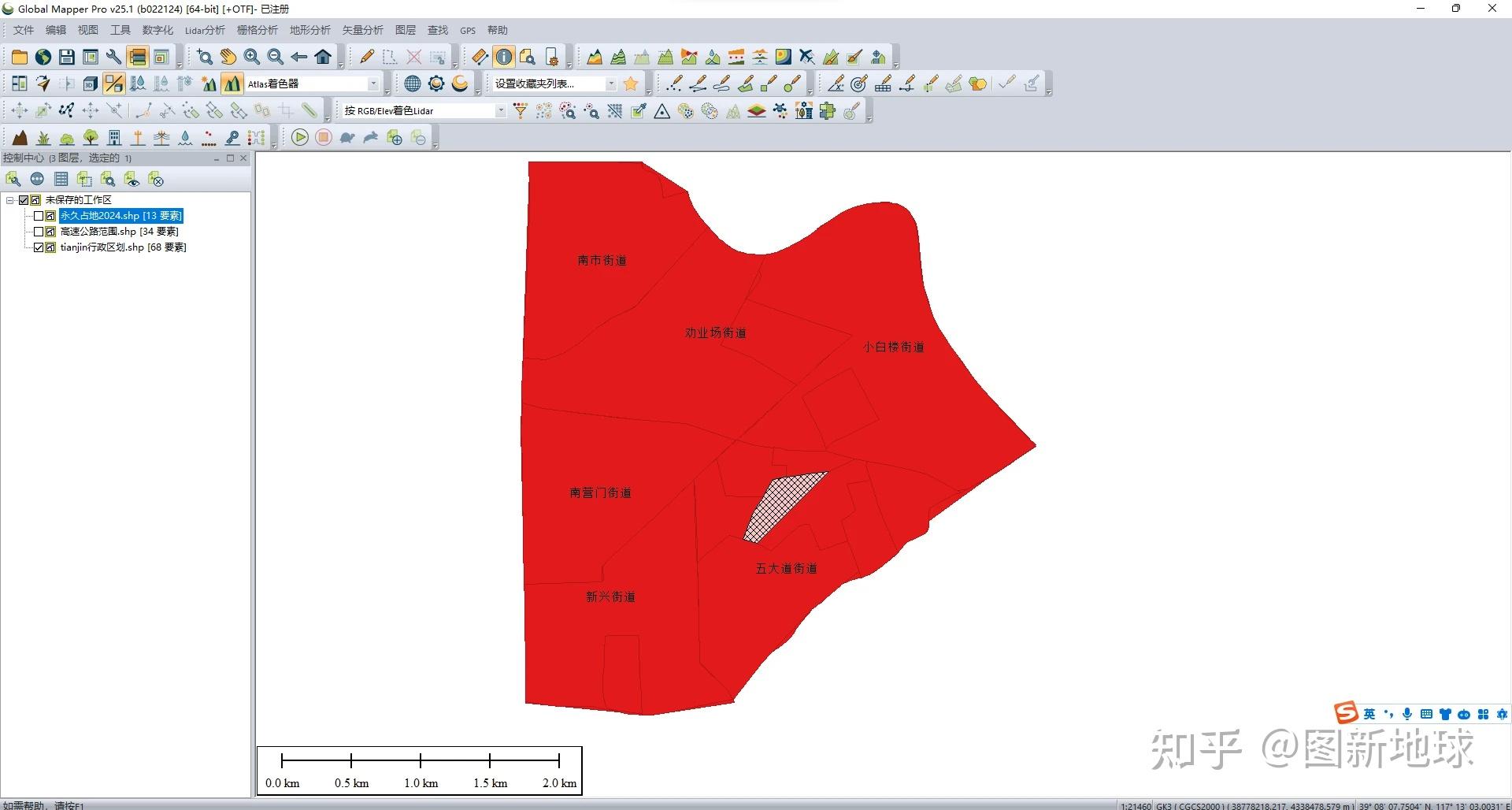Open the Atlas着色器 shader dropdown

coord(373,84)
